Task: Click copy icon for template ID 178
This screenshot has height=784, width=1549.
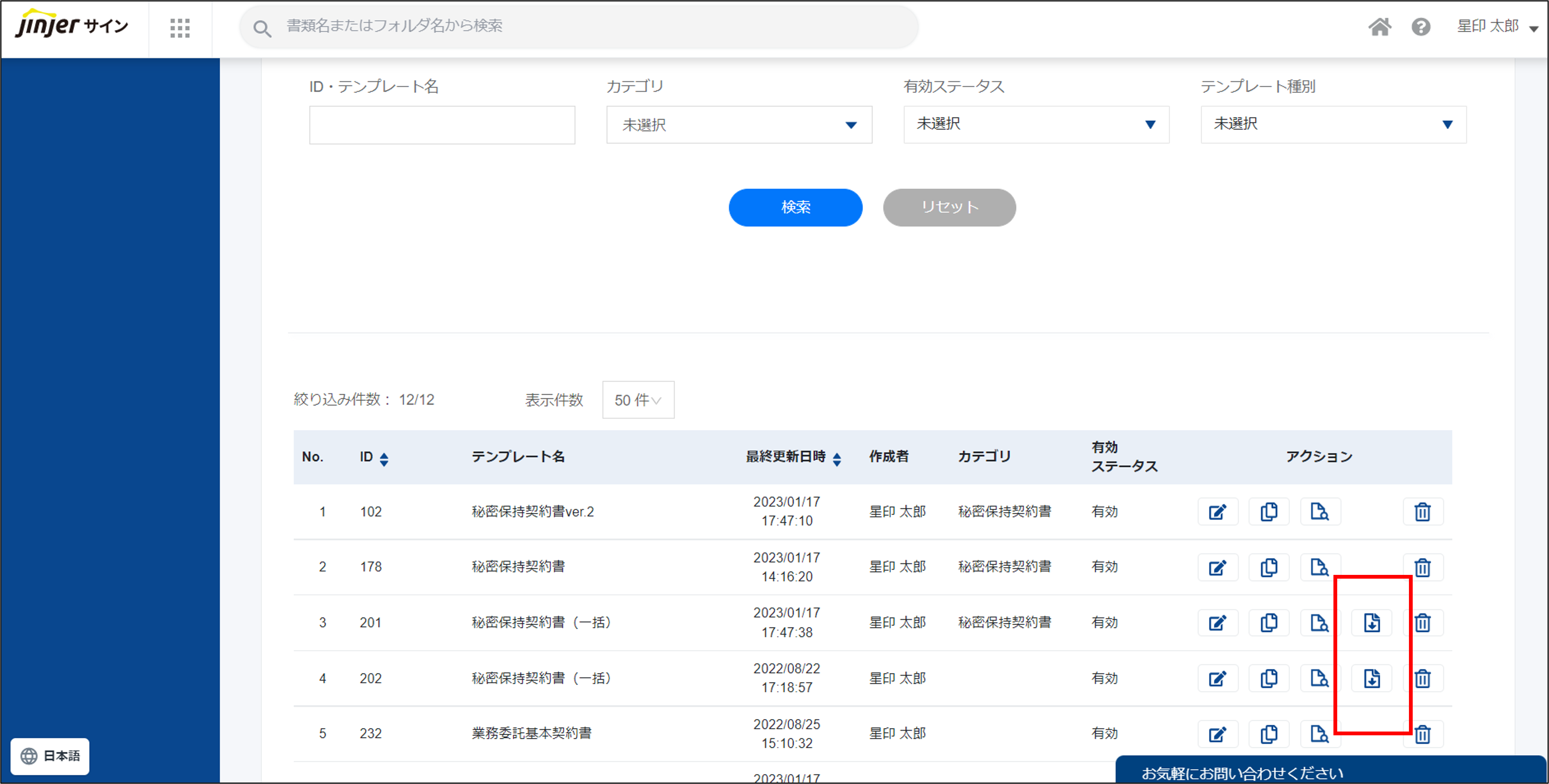Action: coord(1268,567)
